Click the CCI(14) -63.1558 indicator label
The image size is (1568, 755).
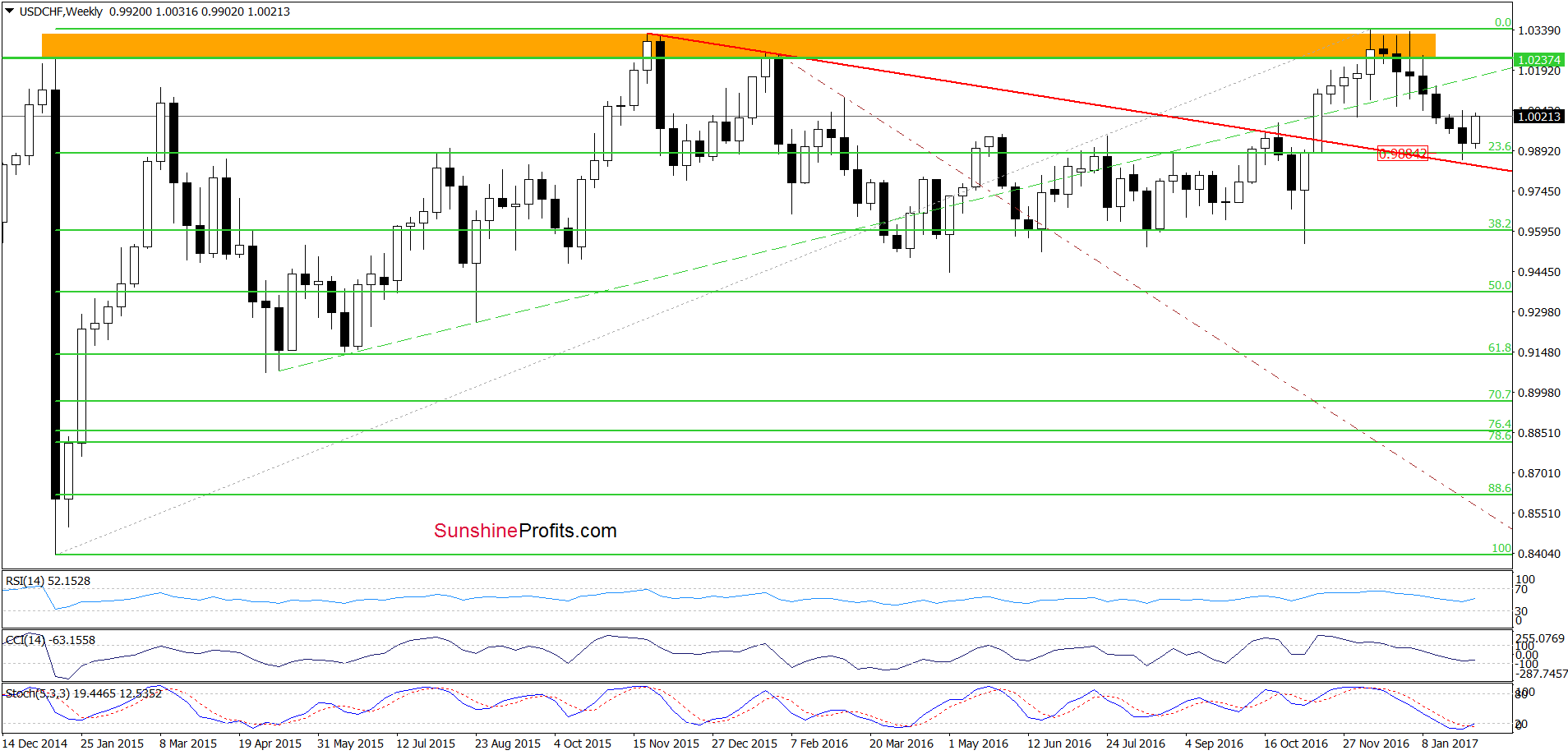coord(51,640)
